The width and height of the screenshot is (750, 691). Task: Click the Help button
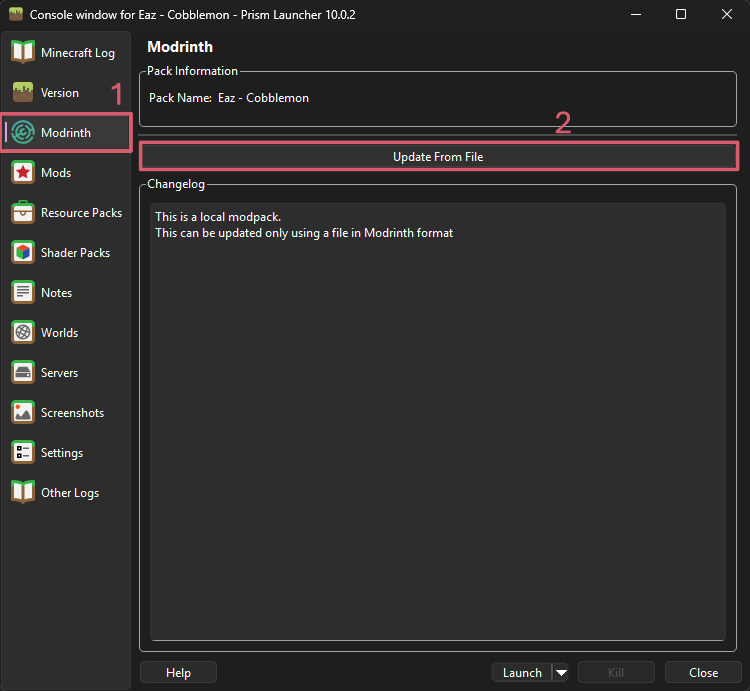point(178,673)
